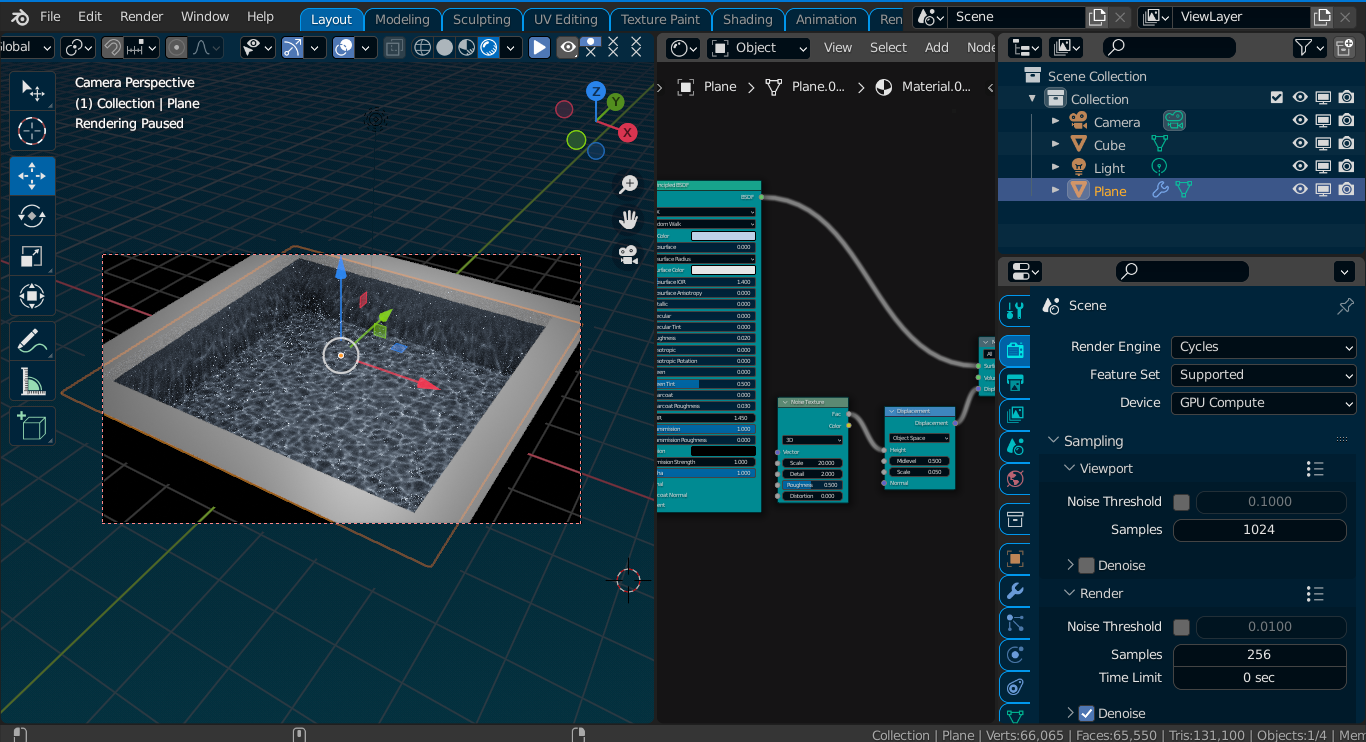Uncheck the Collection exclude checkbox
This screenshot has height=742, width=1366.
coord(1276,98)
